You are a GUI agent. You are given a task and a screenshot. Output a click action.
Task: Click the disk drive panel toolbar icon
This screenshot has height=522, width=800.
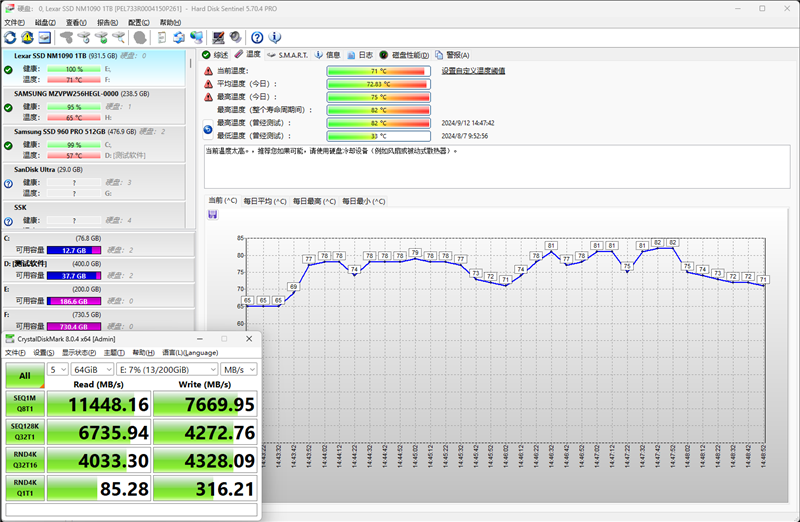coord(45,37)
